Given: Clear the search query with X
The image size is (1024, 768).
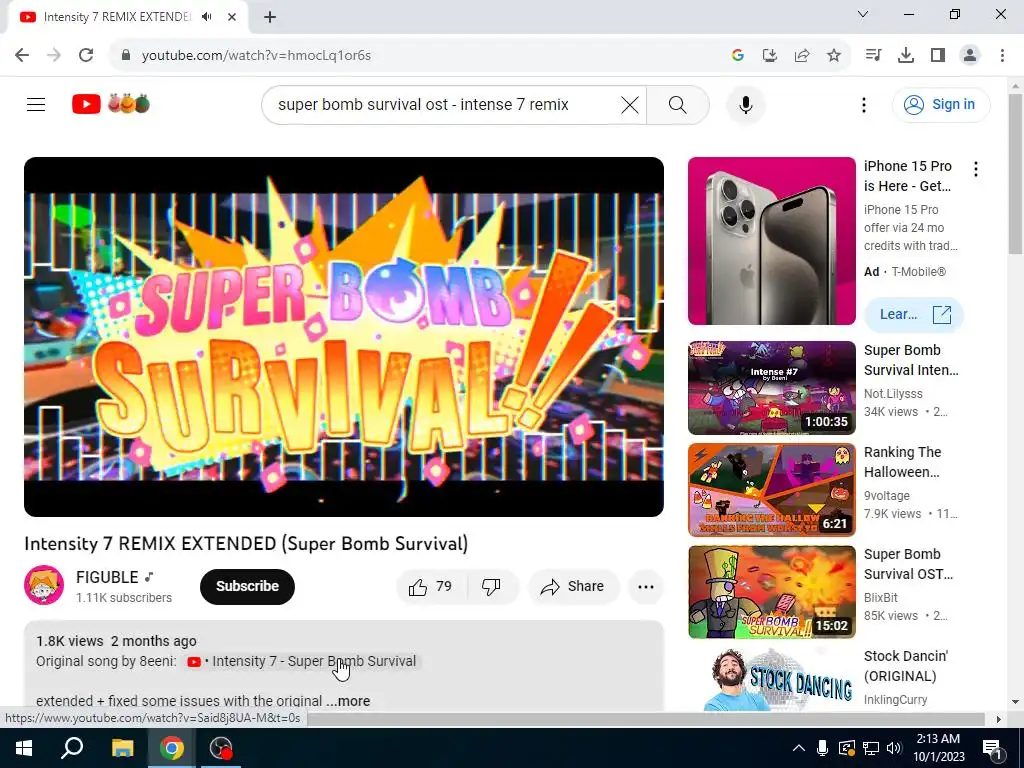Looking at the screenshot, I should [x=630, y=104].
